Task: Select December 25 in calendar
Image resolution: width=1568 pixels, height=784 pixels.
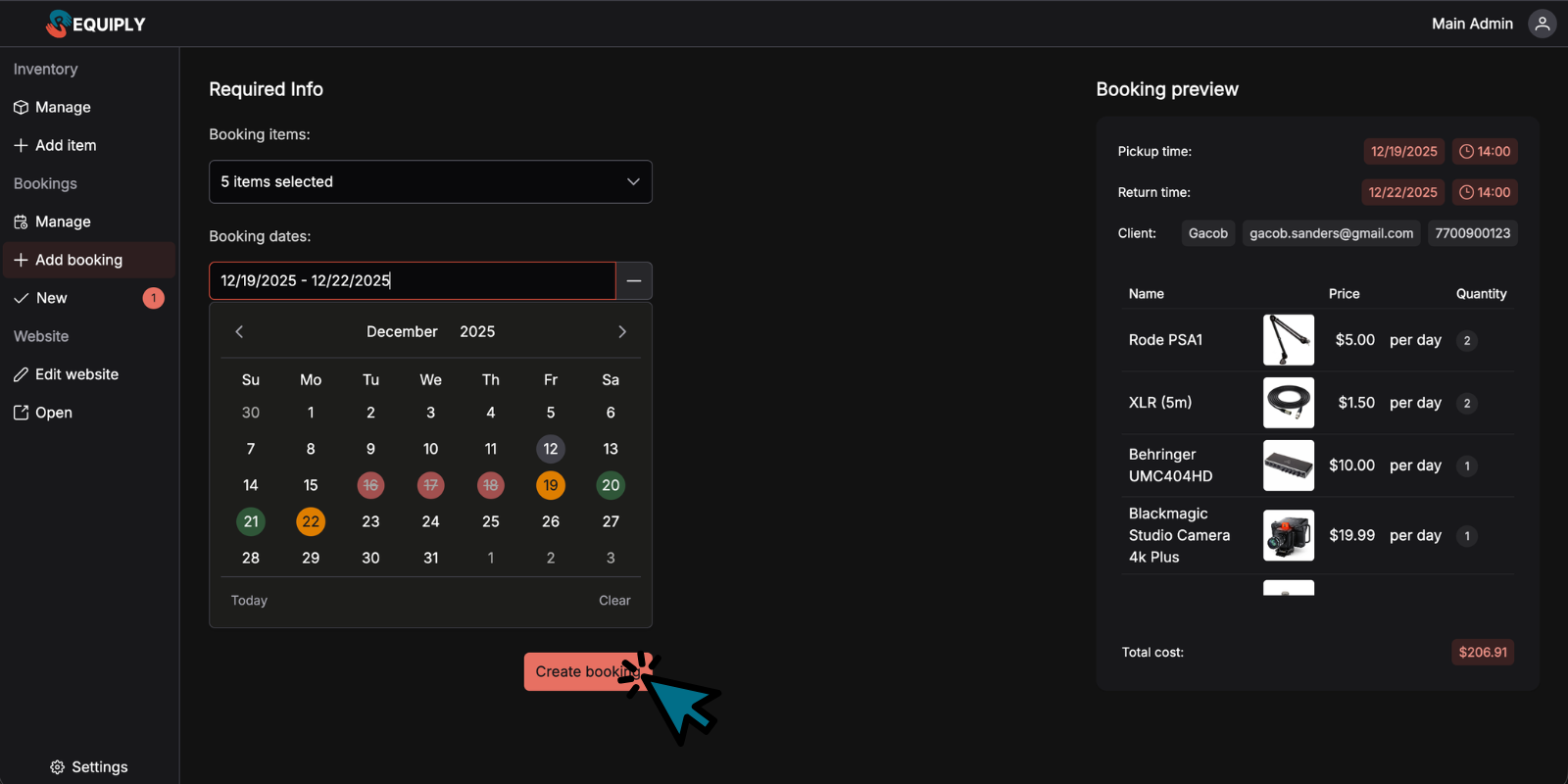Action: 491,521
